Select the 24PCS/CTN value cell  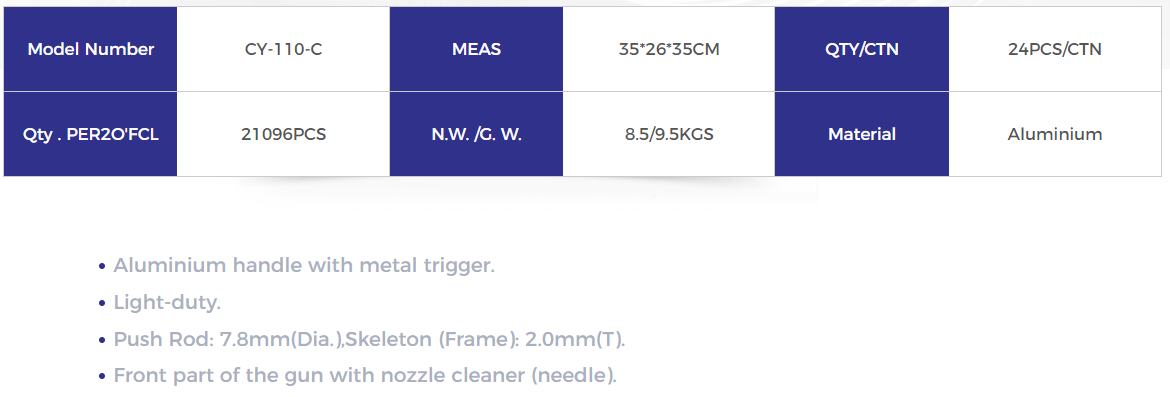[x=1055, y=49]
